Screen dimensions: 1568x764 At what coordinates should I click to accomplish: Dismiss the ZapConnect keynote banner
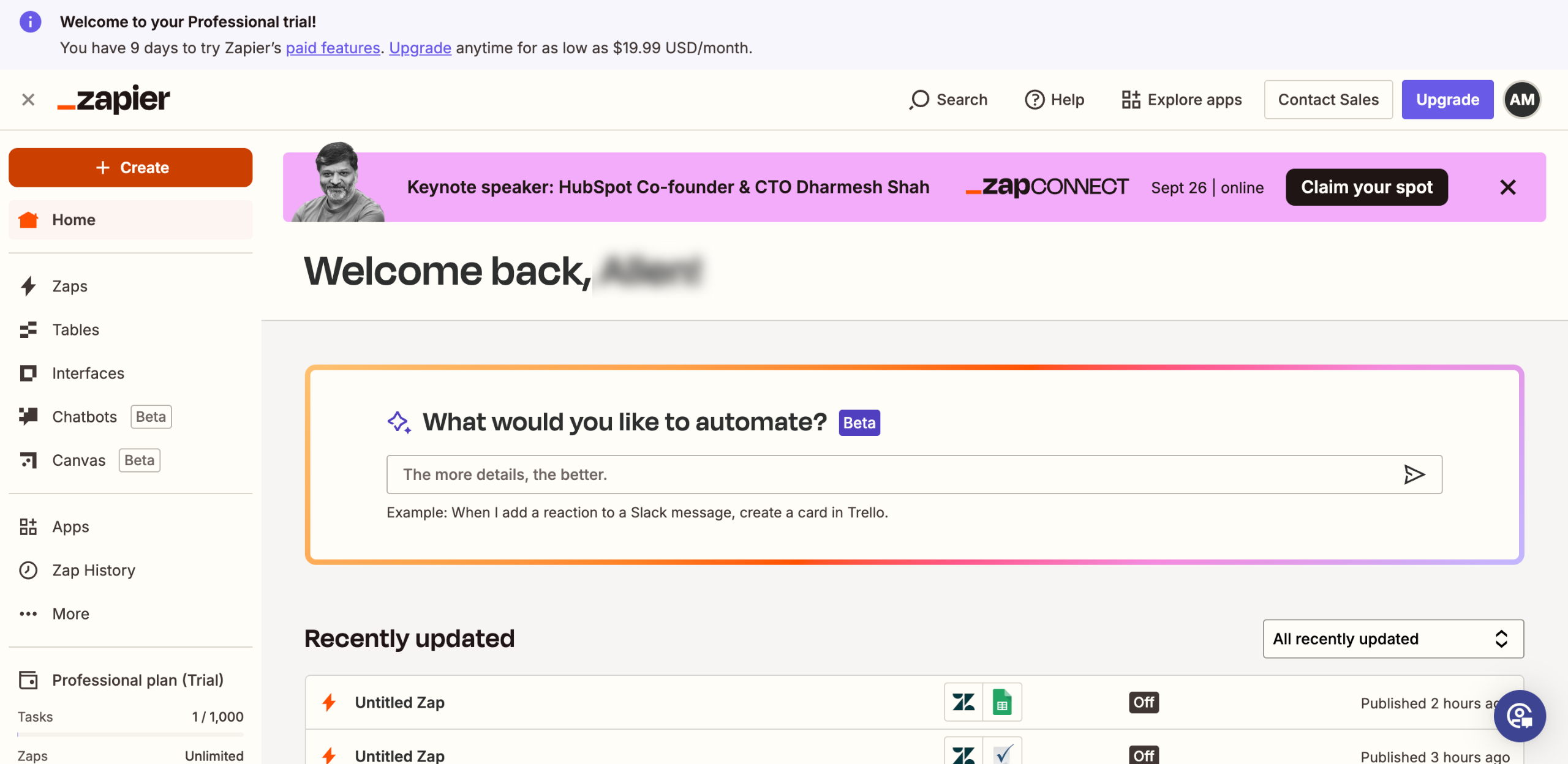pos(1507,187)
